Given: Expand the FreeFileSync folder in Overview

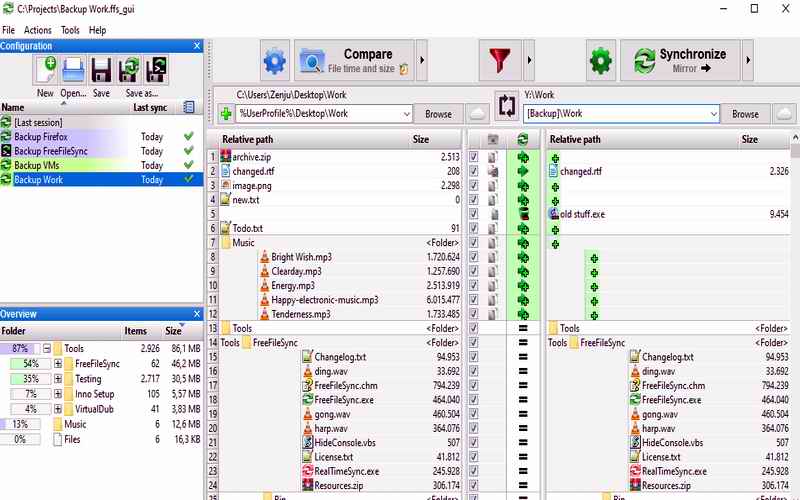Looking at the screenshot, I should point(58,364).
